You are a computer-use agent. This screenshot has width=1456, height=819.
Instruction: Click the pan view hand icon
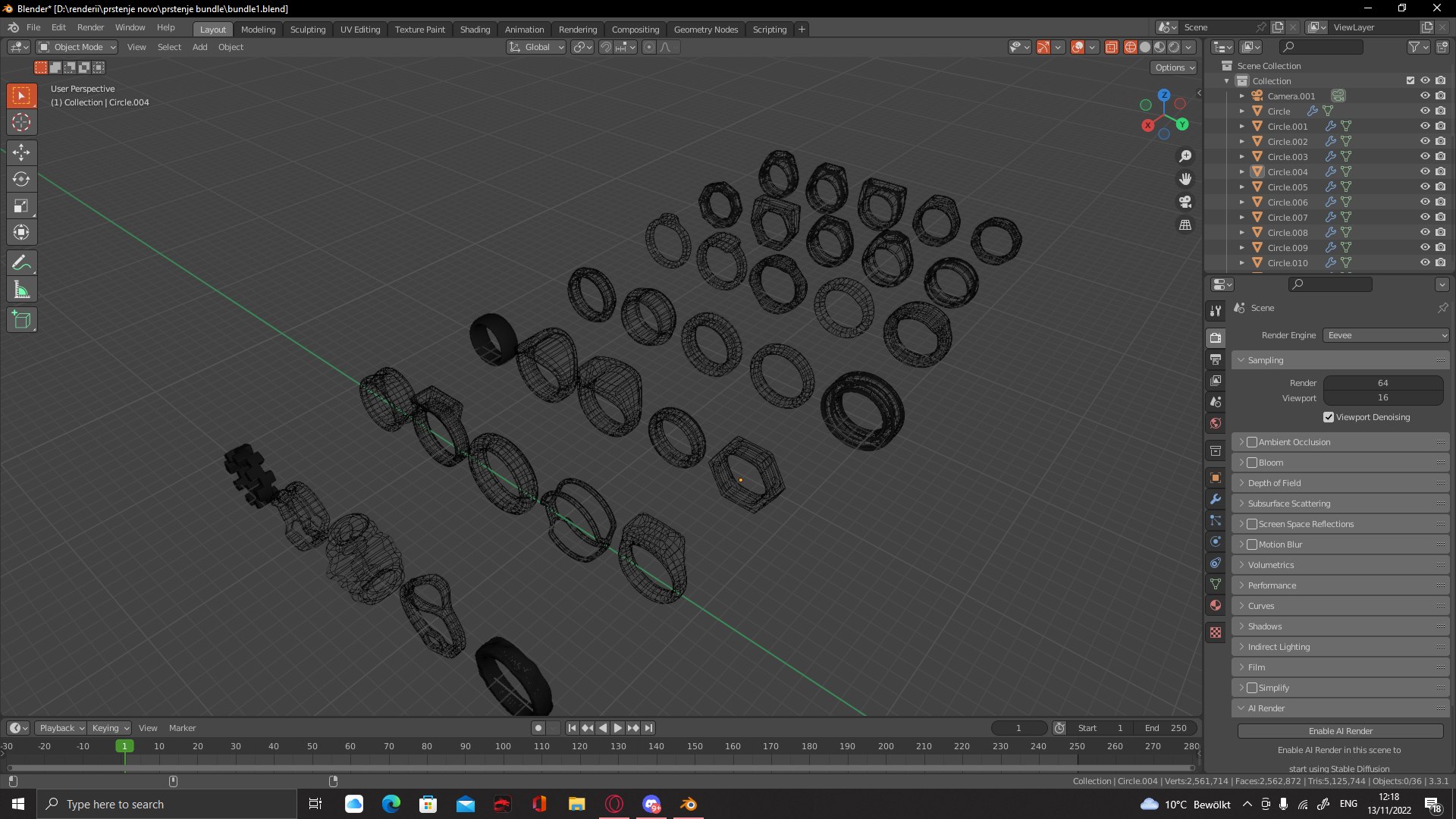(x=1185, y=179)
